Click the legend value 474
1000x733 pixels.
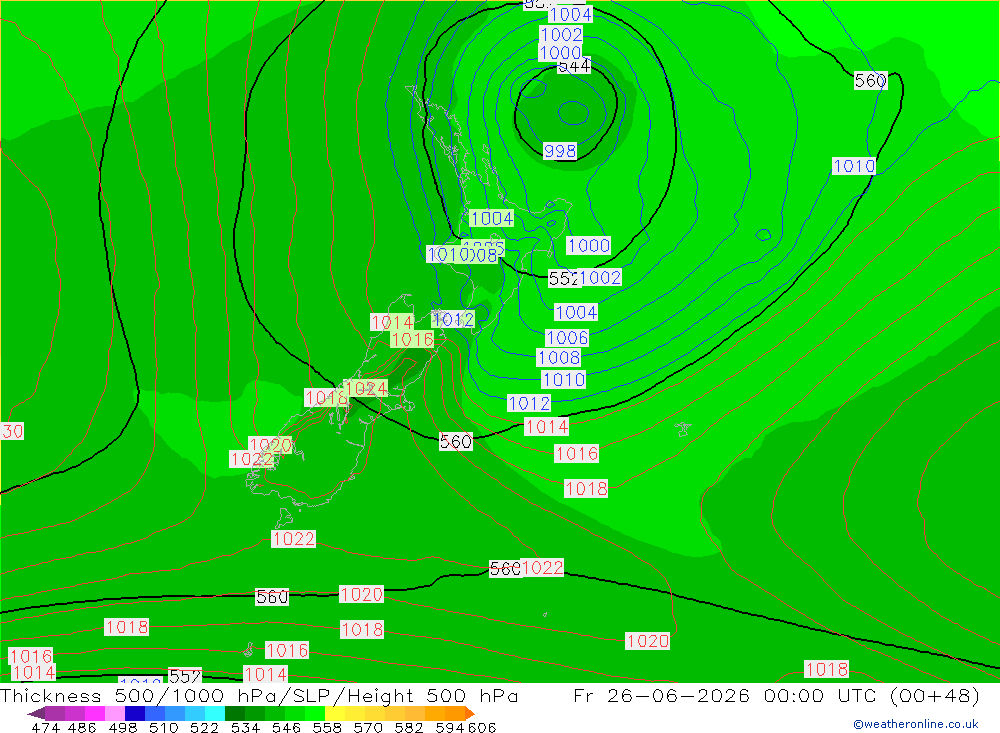[x=45, y=727]
